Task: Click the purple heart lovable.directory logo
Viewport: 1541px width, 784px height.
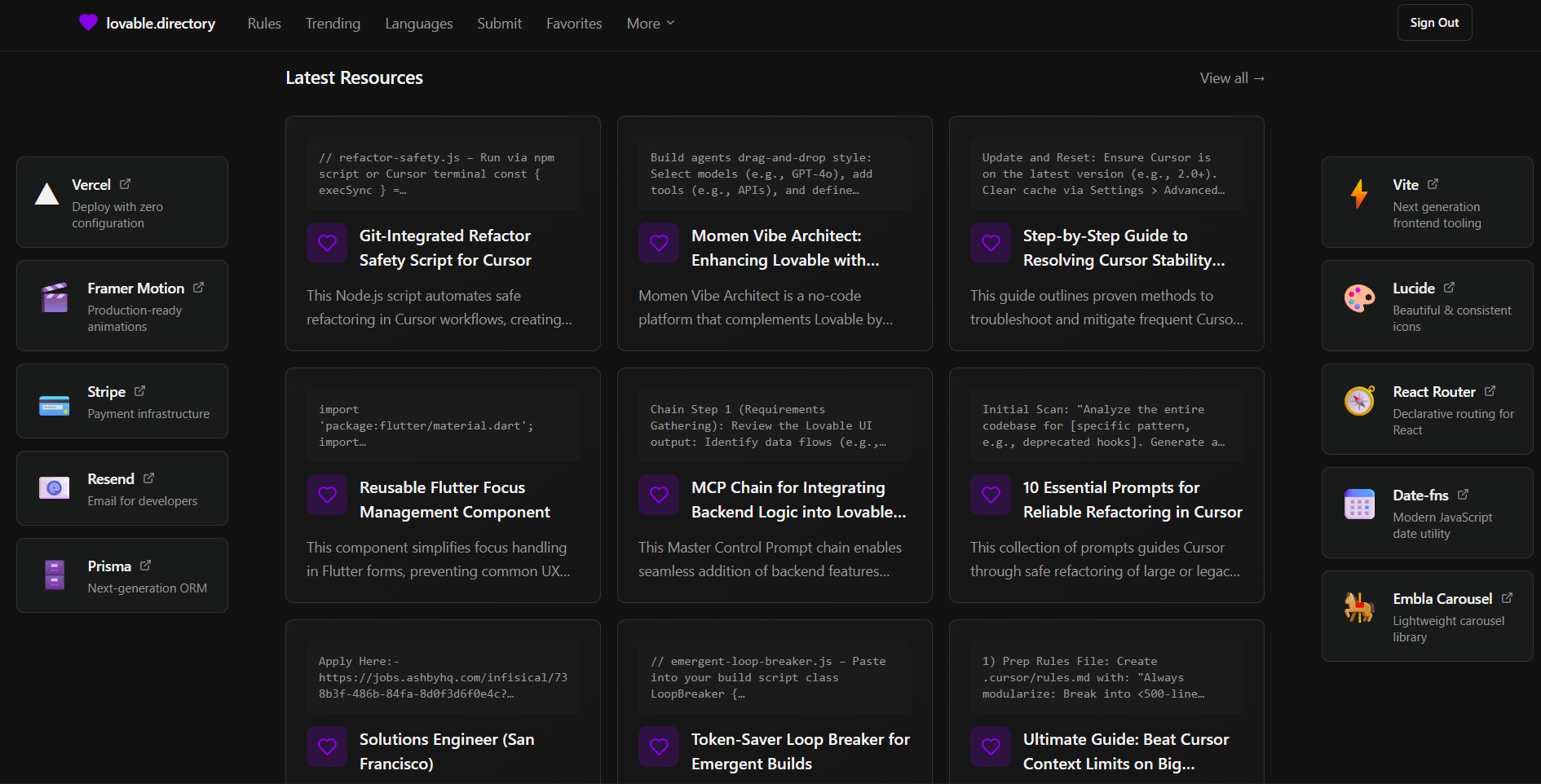Action: click(88, 23)
